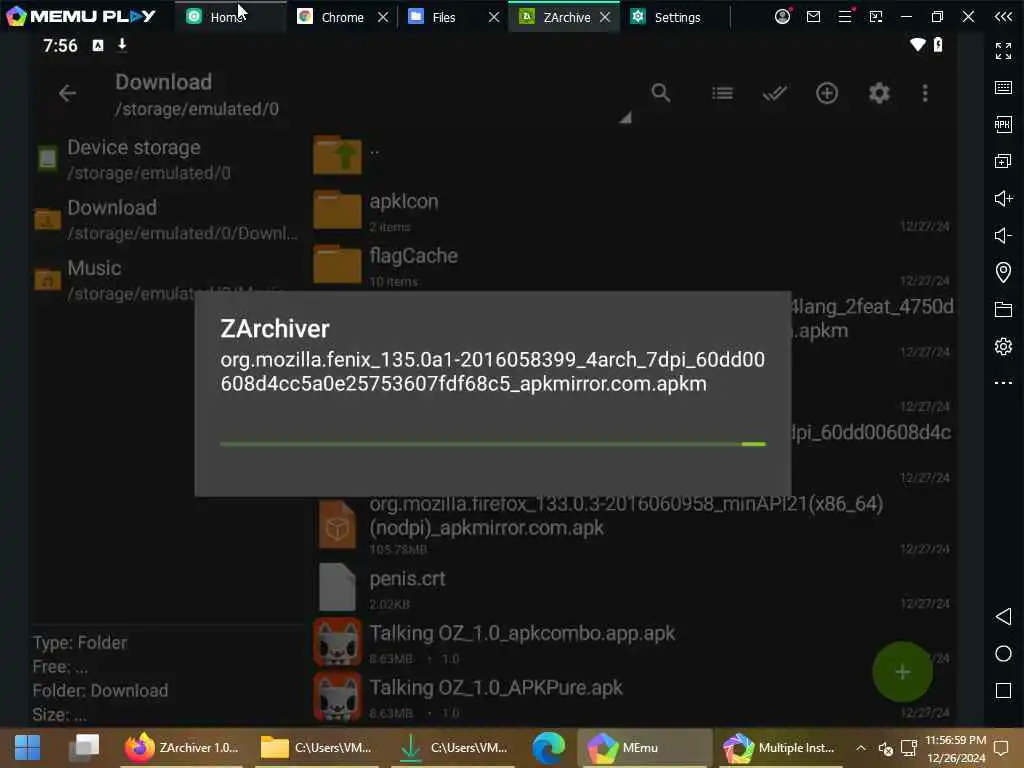Collapse the MEmu sidebar chevrons
Screen dimensions: 1024x768
(x=1003, y=16)
